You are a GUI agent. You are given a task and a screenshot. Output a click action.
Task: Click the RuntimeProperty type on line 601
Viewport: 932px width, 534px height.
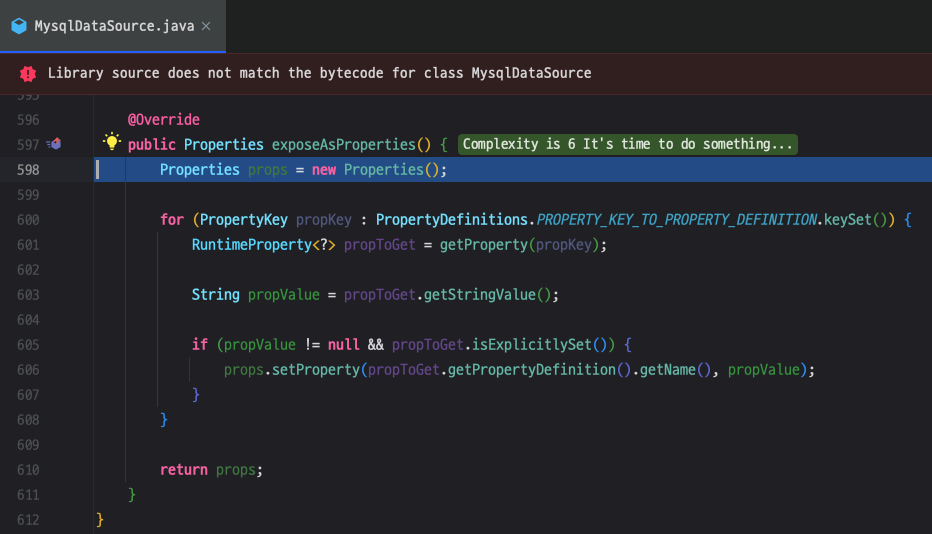251,245
